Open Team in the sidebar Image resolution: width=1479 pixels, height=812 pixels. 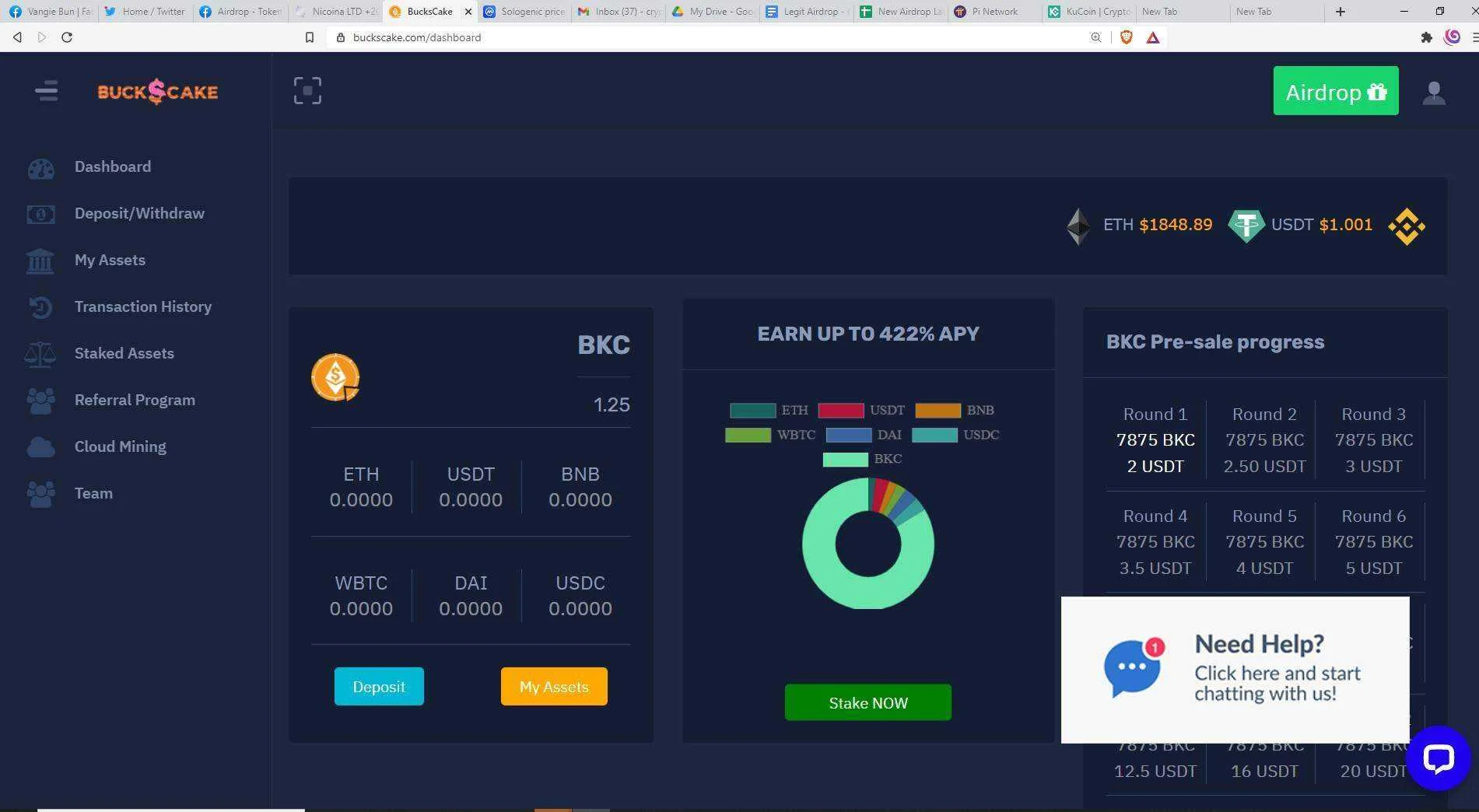tap(93, 494)
